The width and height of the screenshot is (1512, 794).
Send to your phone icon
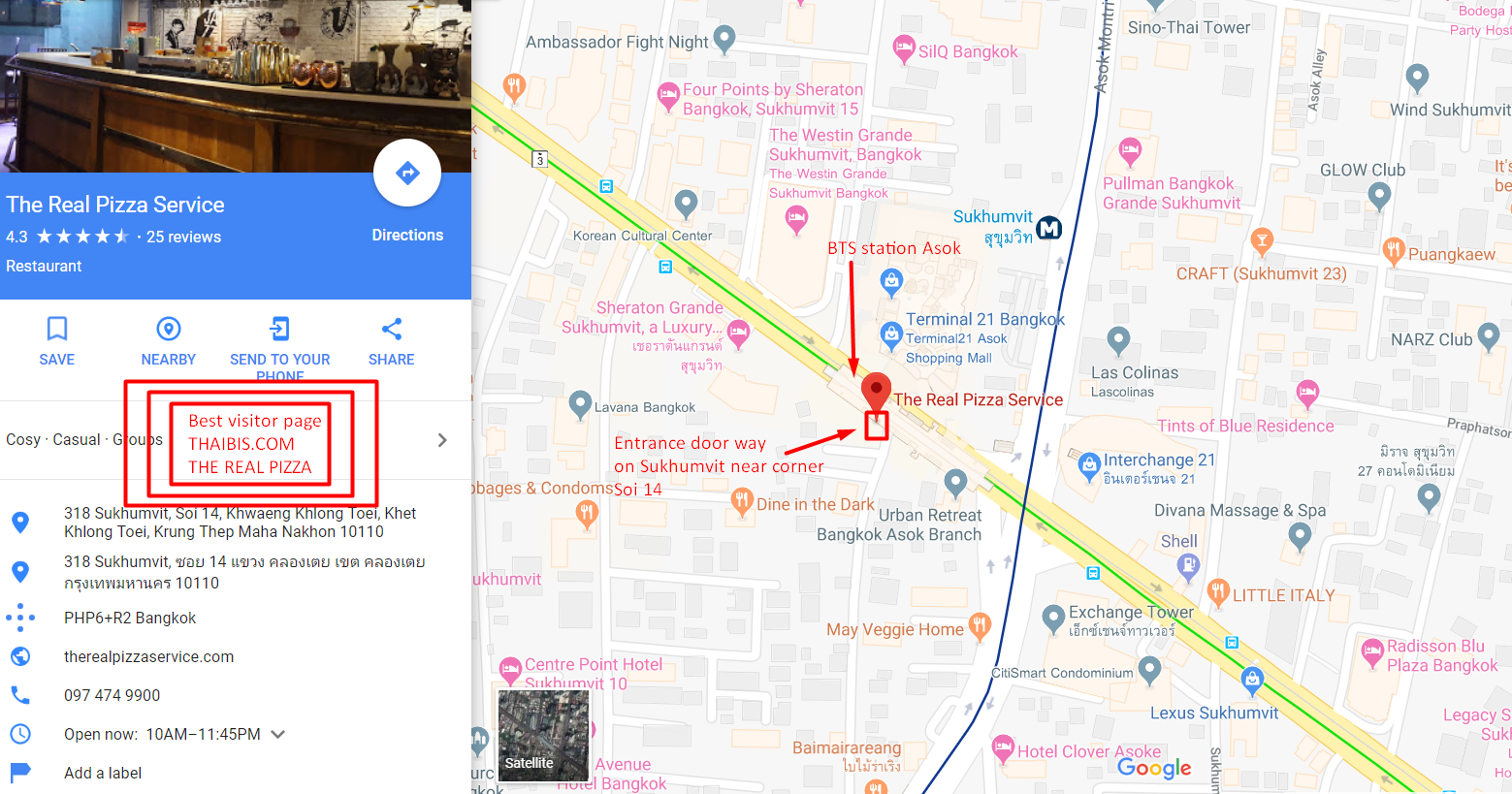(279, 329)
